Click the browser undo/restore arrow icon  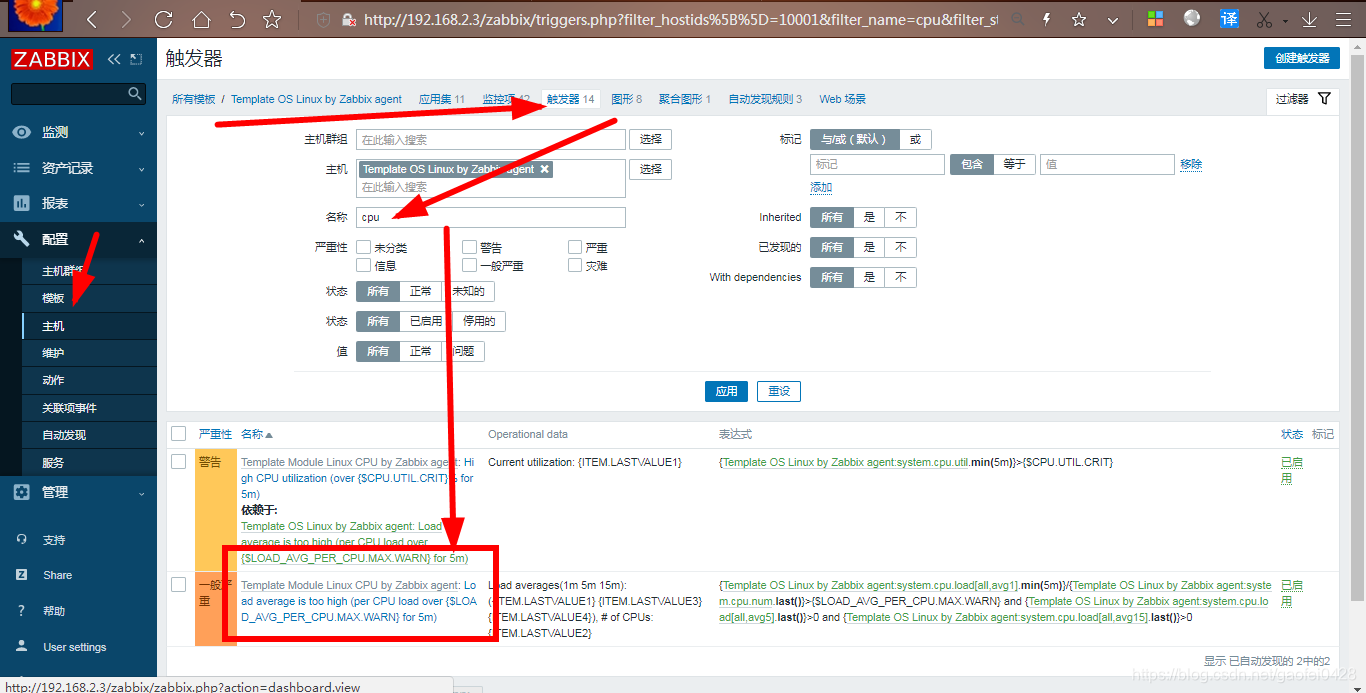(x=237, y=19)
